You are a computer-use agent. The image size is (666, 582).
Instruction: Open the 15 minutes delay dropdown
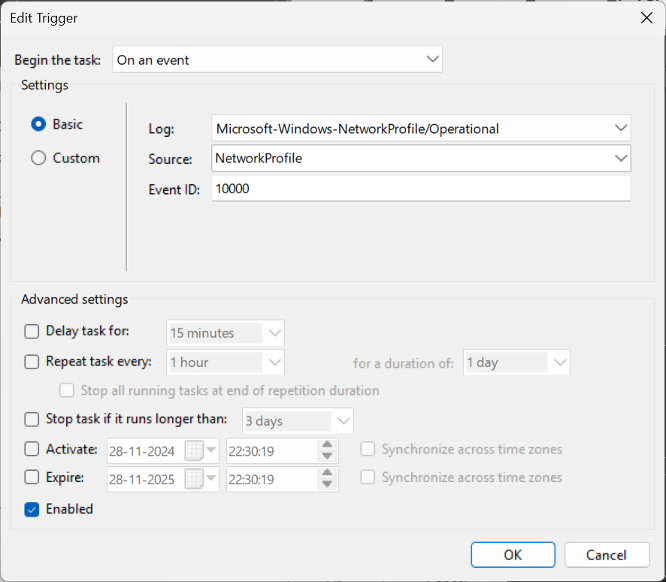[225, 333]
